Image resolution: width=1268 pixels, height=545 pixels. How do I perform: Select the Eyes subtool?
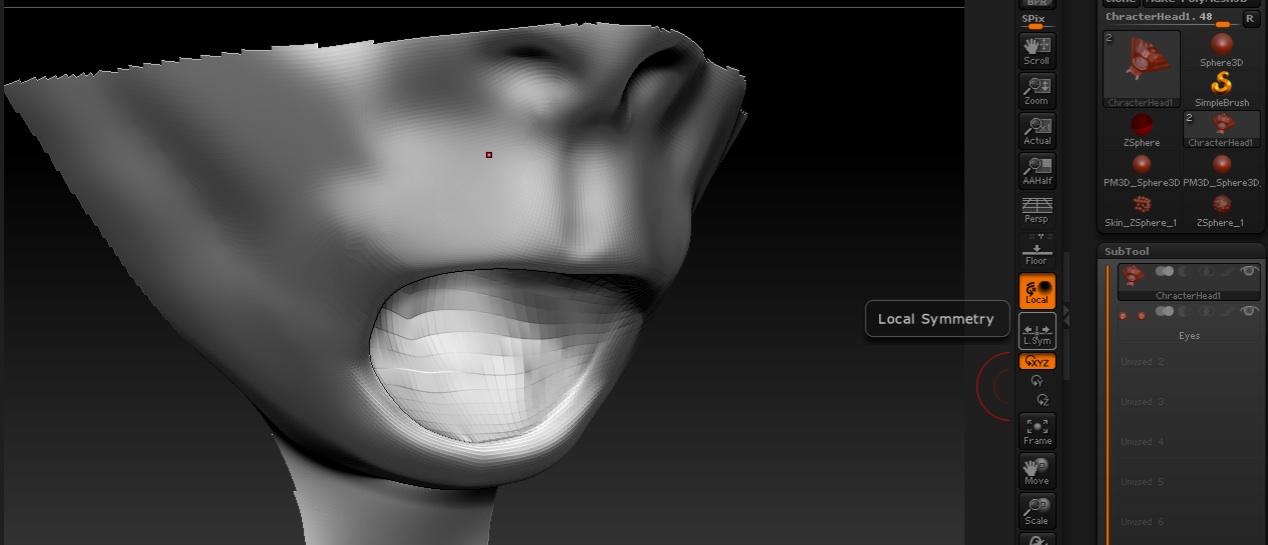click(1189, 322)
